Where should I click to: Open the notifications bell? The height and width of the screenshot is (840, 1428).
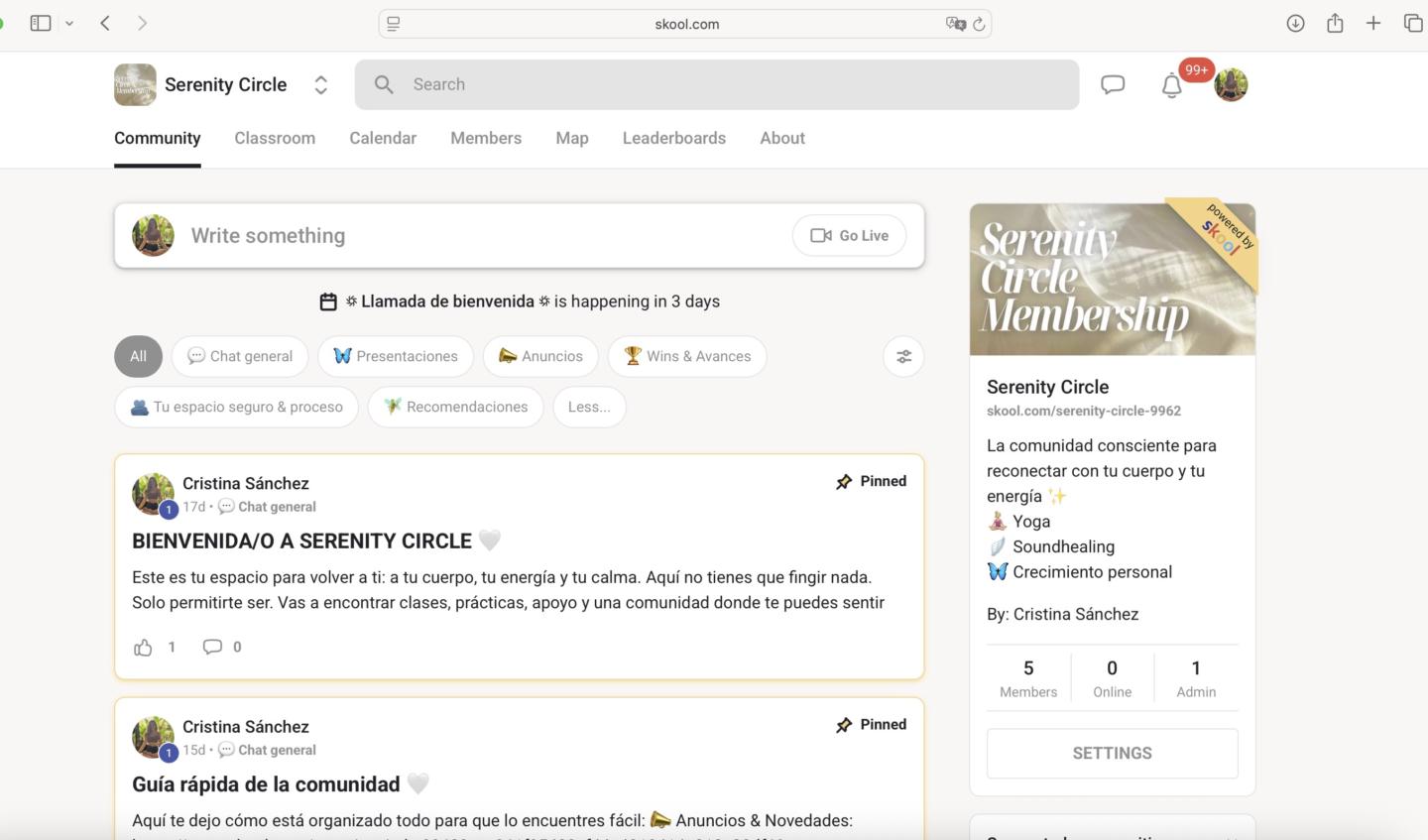point(1172,85)
